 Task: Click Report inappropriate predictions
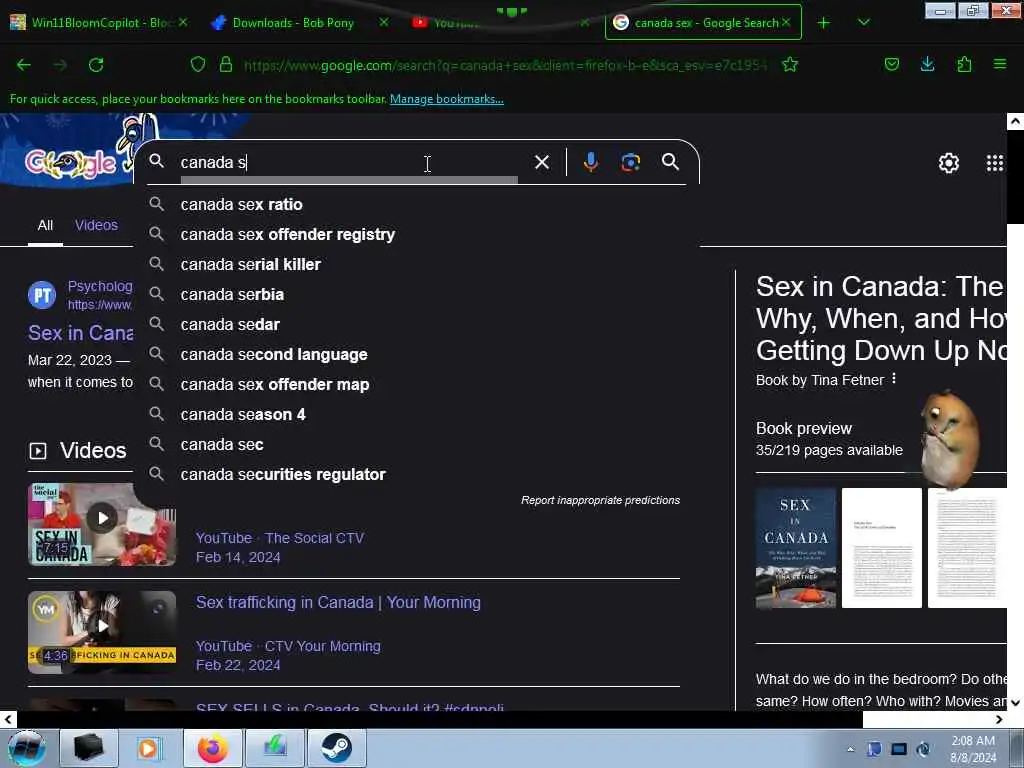point(600,500)
